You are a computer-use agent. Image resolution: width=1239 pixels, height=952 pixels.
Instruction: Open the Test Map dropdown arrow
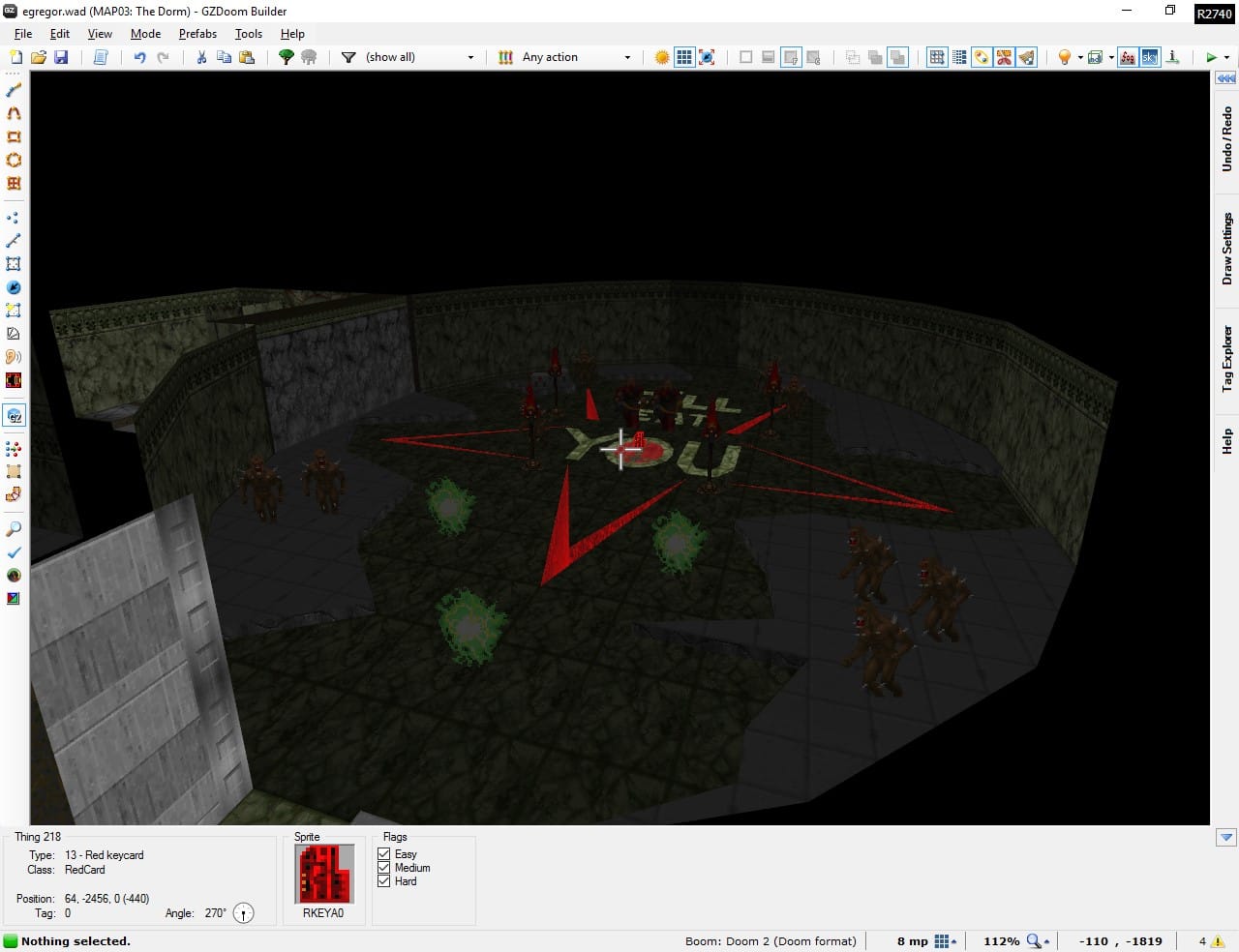point(1226,57)
